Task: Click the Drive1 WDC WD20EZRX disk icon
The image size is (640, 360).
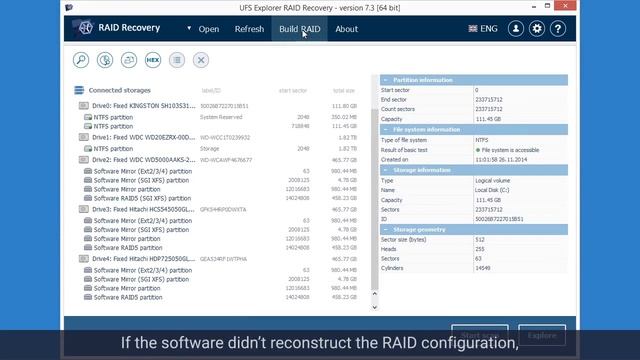Action: 84,137
